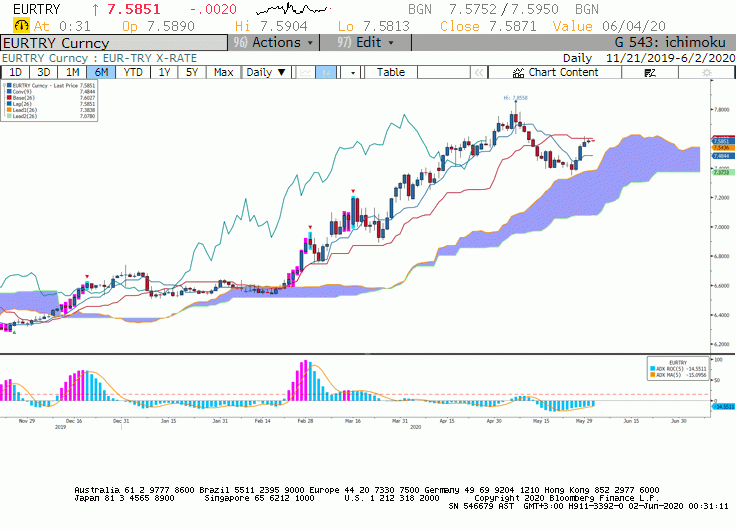Click the Chart Content icon button
The width and height of the screenshot is (736, 529).
[555, 72]
